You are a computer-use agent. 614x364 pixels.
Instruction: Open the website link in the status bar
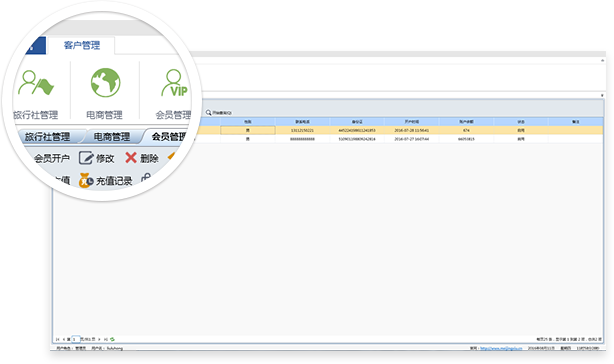click(501, 348)
